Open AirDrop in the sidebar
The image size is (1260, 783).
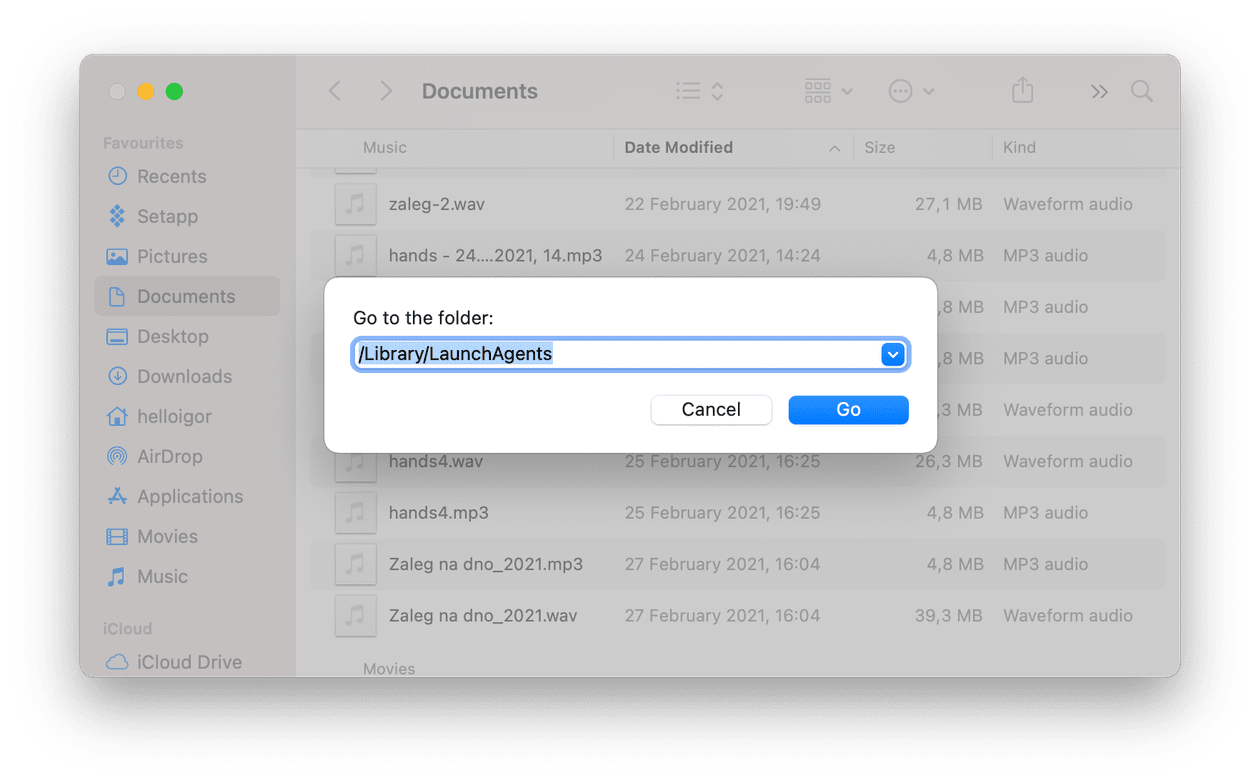coord(187,456)
